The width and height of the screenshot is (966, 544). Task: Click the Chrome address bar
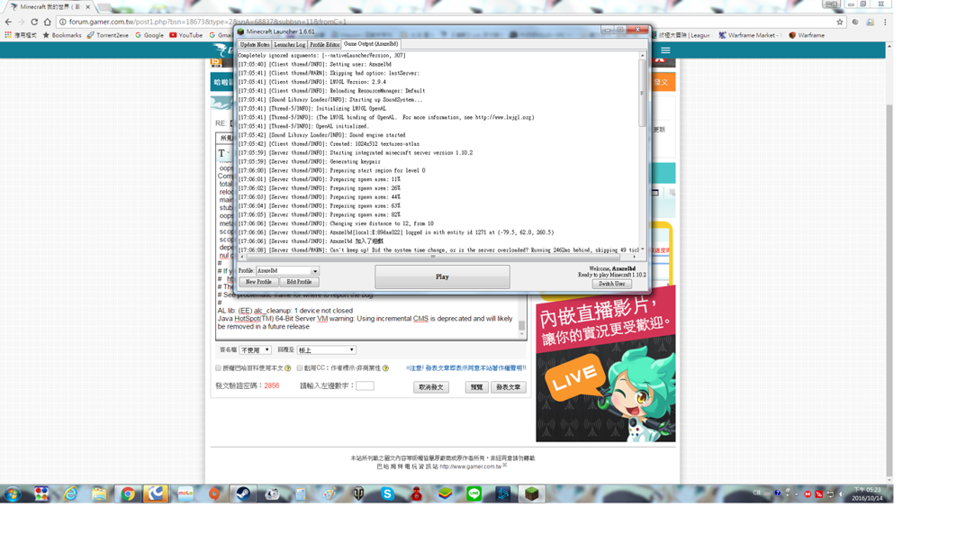coord(444,22)
